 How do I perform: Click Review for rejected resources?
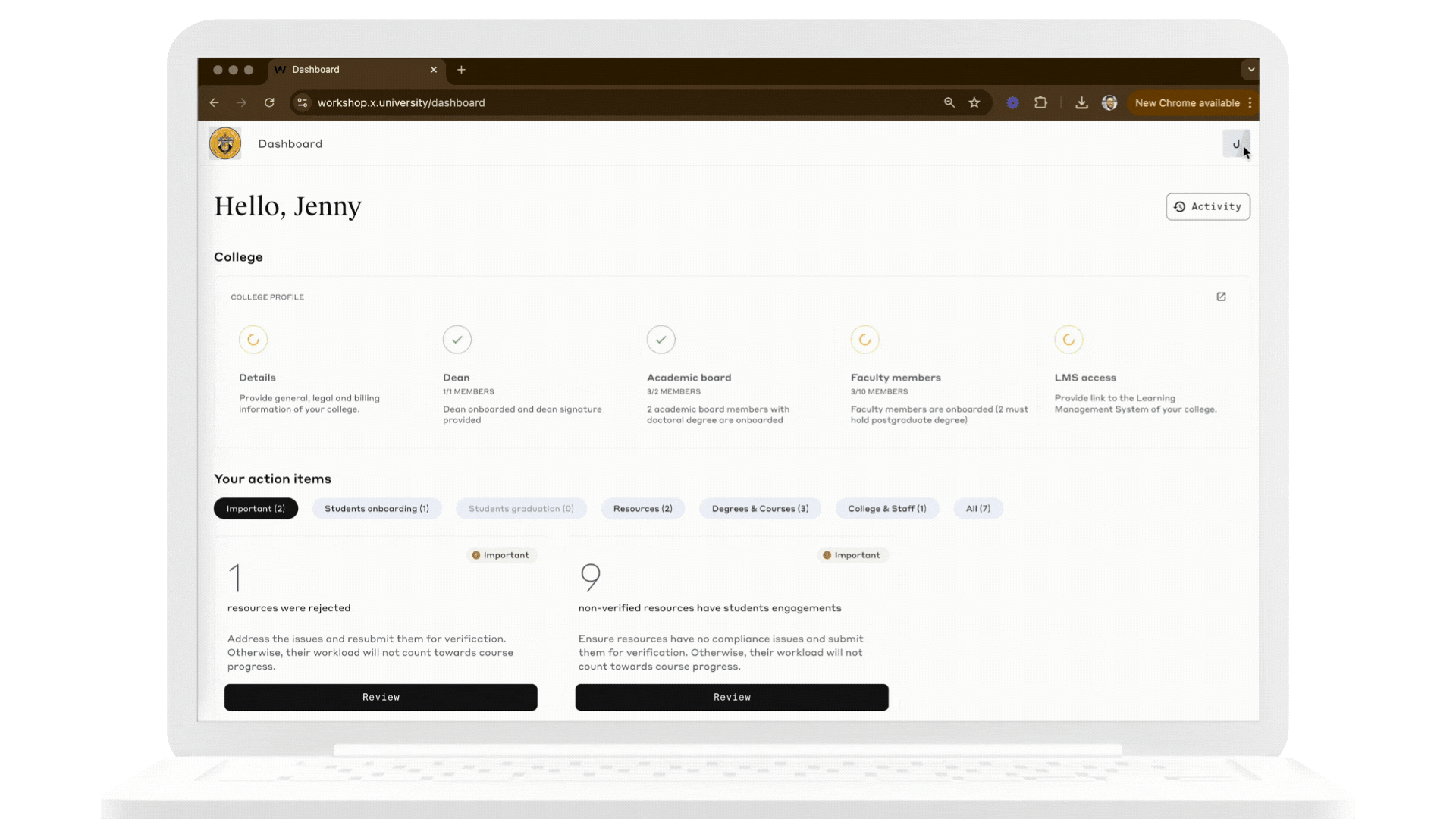pyautogui.click(x=381, y=697)
